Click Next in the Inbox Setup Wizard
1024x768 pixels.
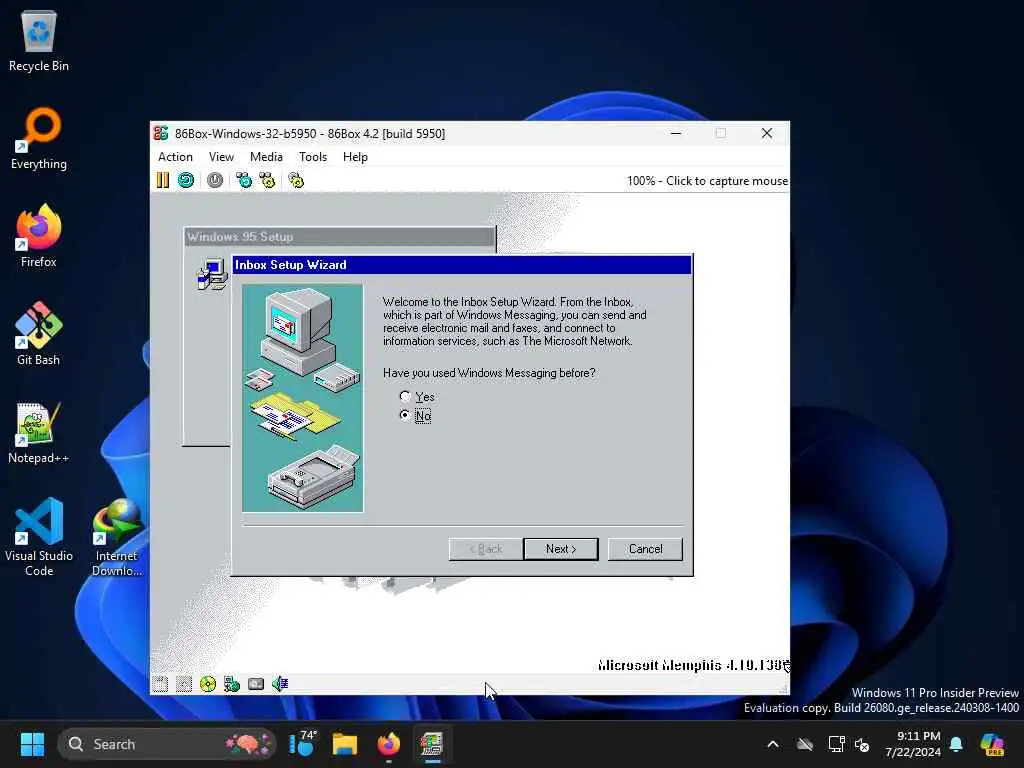tap(560, 549)
